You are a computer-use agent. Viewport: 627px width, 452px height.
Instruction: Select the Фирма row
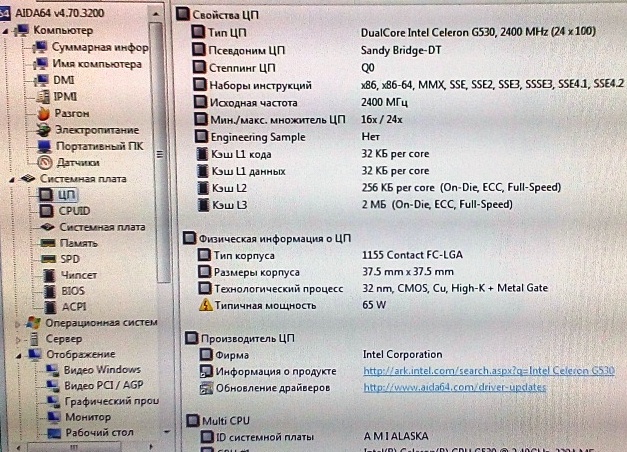tap(321, 355)
